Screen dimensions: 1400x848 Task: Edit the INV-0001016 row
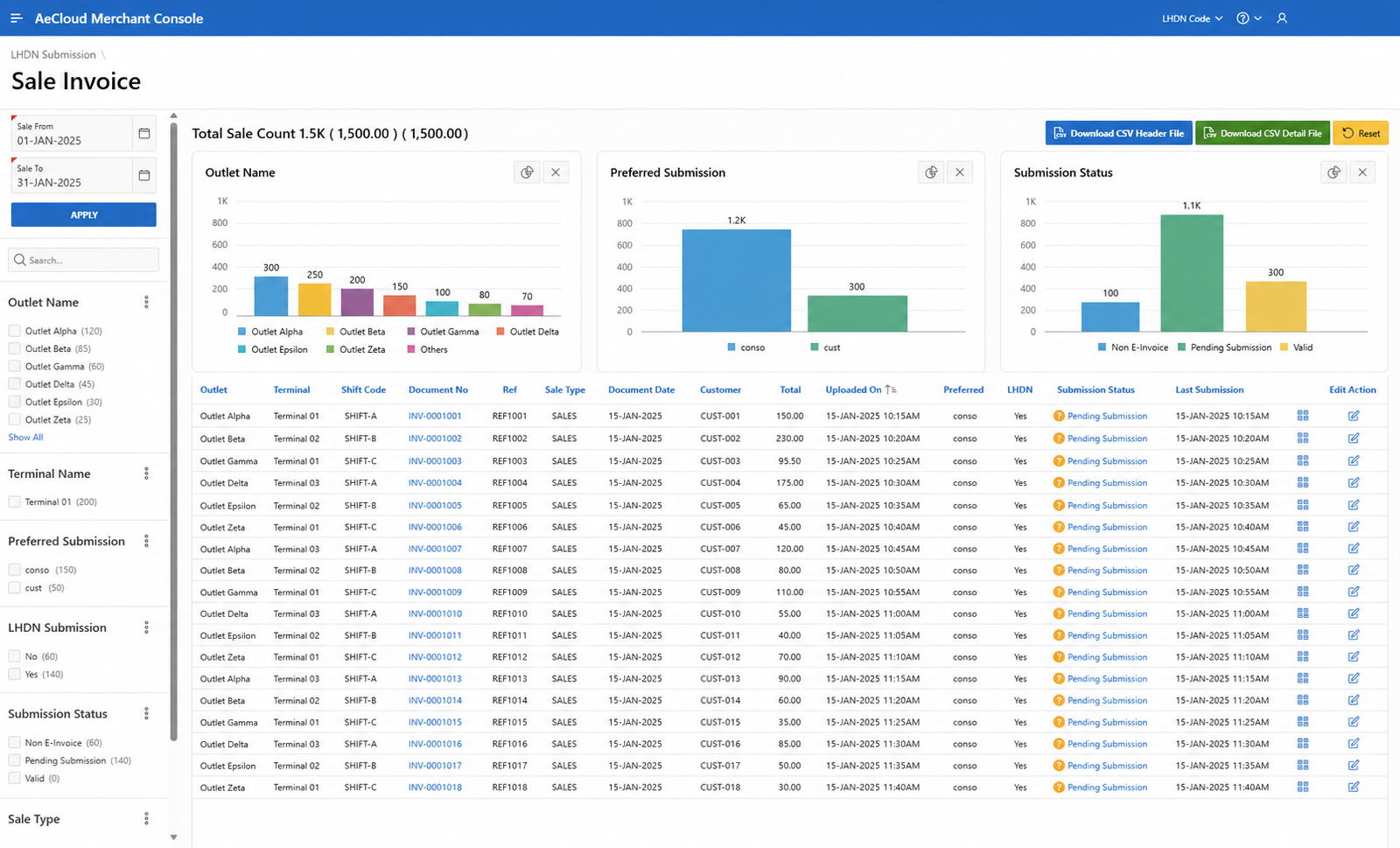click(x=1354, y=744)
